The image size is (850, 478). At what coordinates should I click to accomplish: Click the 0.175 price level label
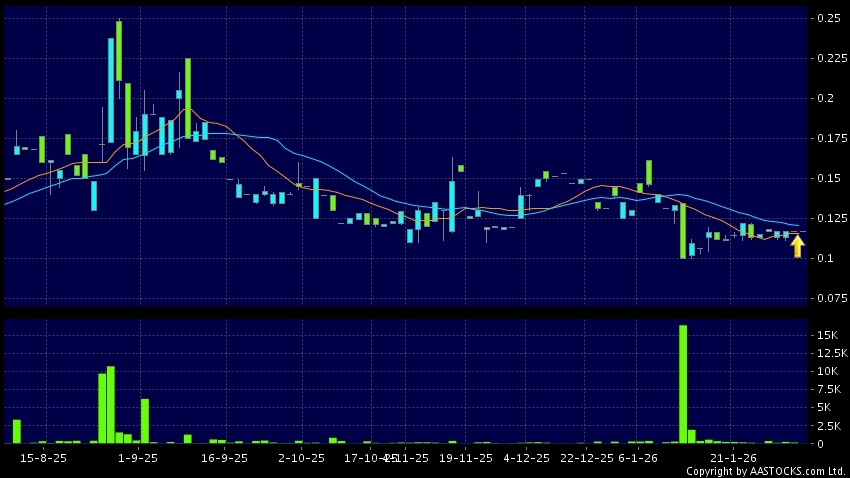coord(827,138)
